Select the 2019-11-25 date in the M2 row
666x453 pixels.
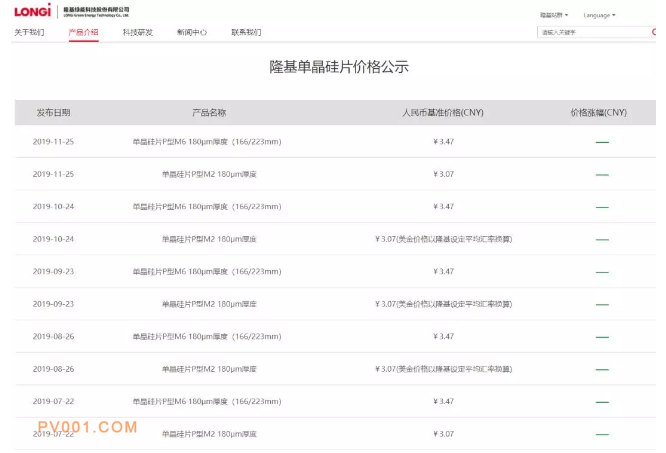point(53,174)
